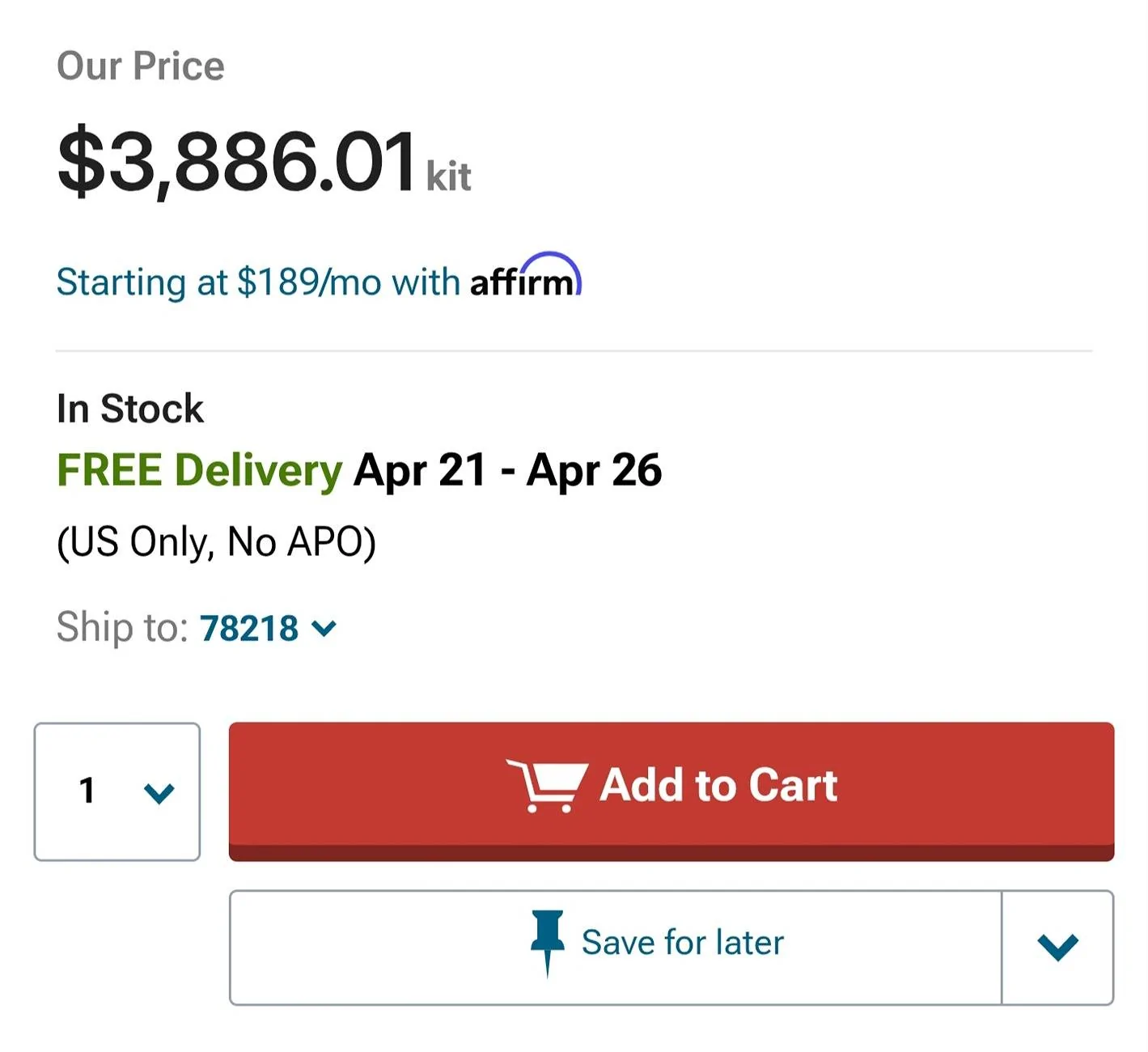
Task: Change the 78218 ship-to zip code
Action: click(249, 629)
